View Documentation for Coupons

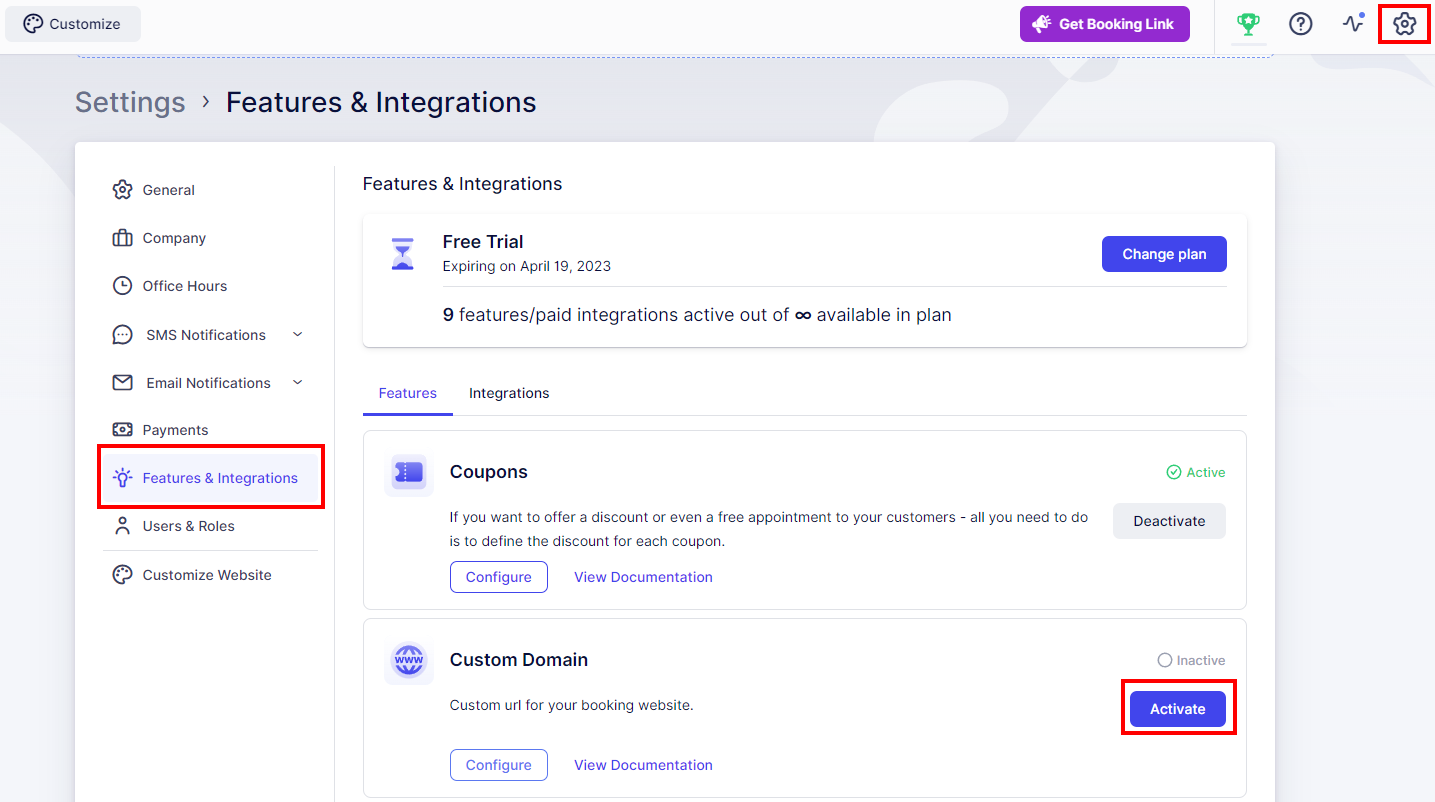[x=643, y=577]
